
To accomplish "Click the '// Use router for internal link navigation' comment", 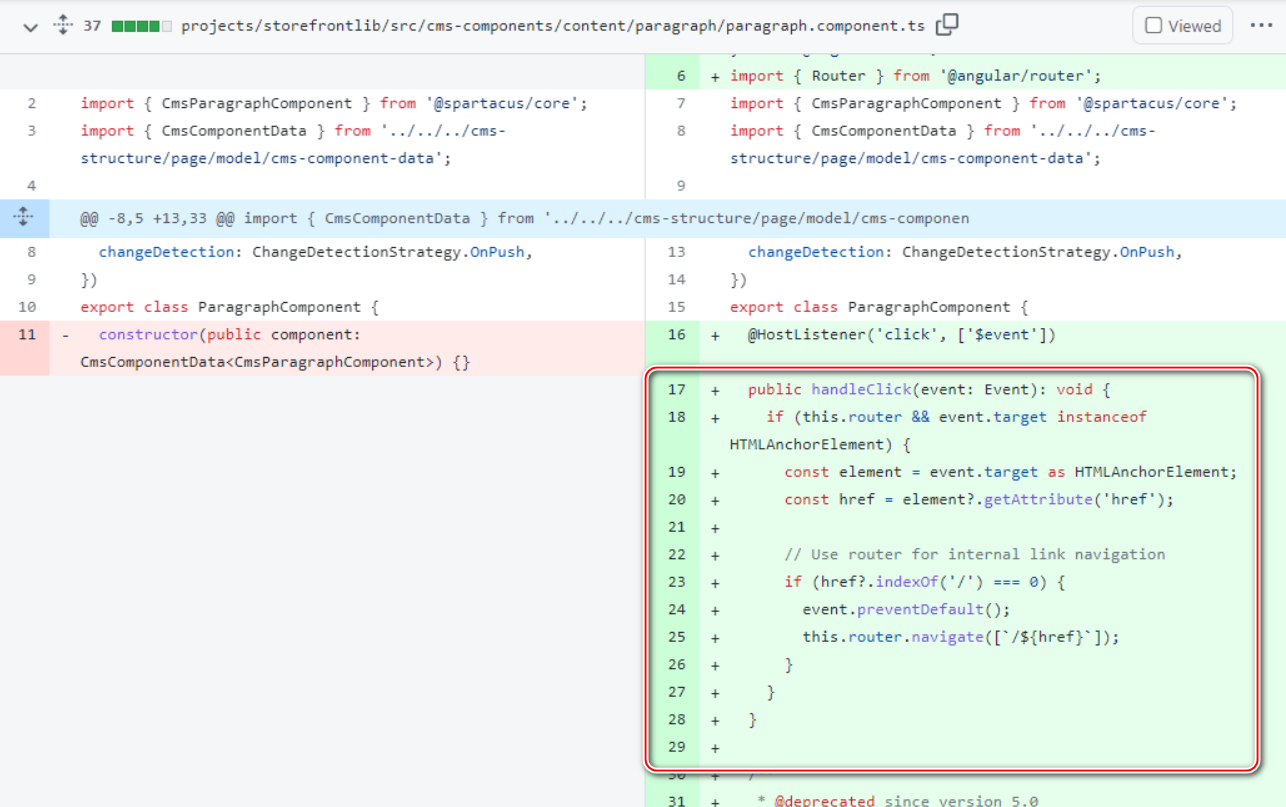I will coord(975,554).
